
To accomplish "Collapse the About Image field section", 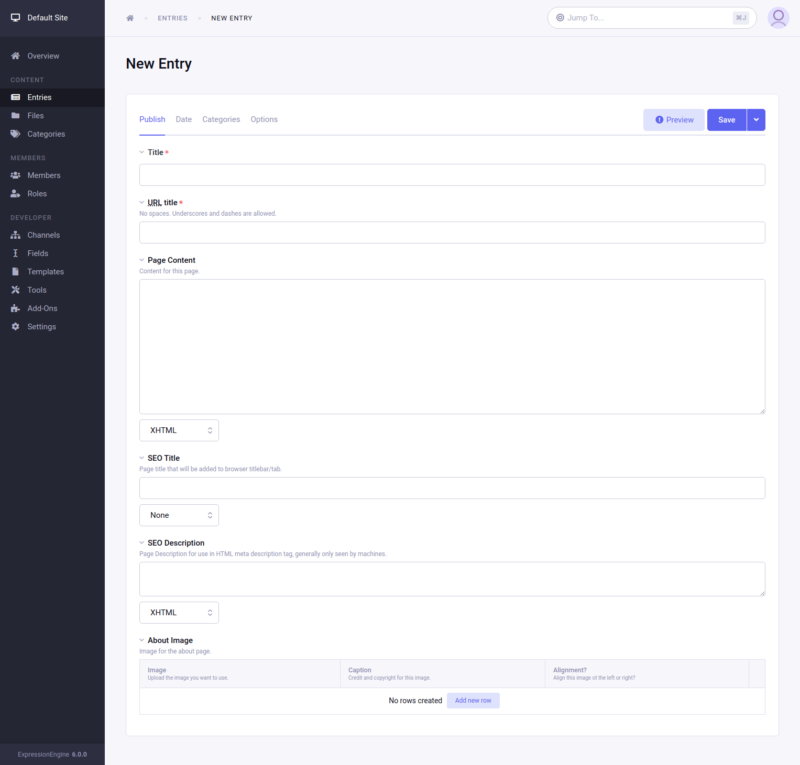I will pos(142,640).
